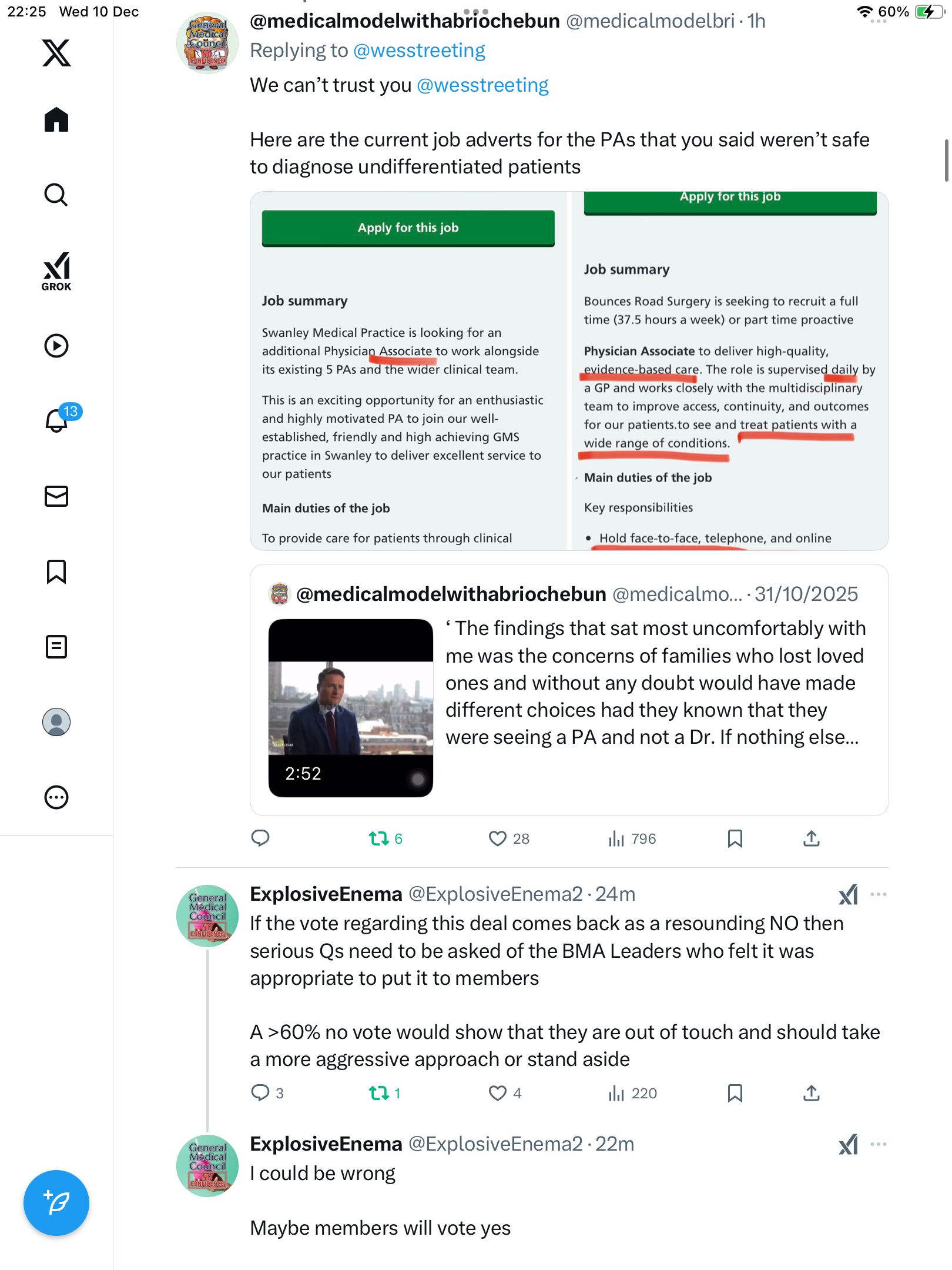Open more options on ExplosiveEnema 22m post

[879, 1144]
